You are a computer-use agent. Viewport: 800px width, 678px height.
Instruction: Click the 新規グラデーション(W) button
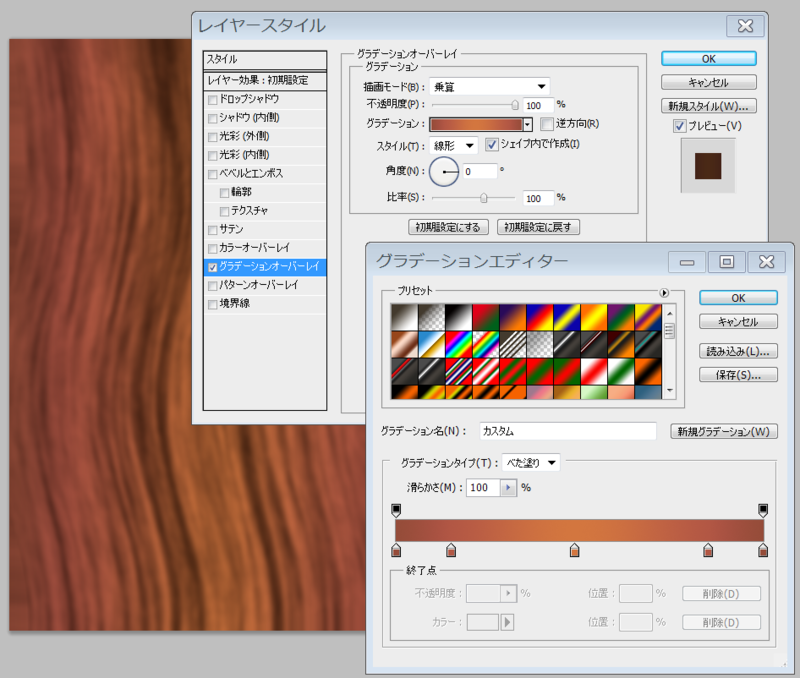click(723, 430)
